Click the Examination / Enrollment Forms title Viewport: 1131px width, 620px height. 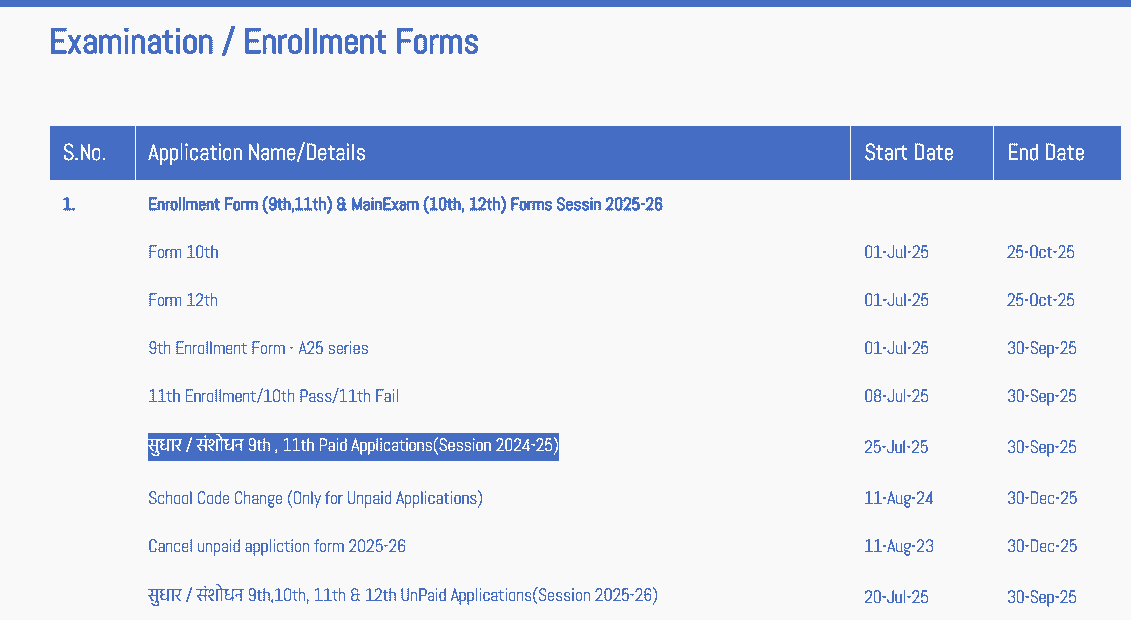coord(264,42)
